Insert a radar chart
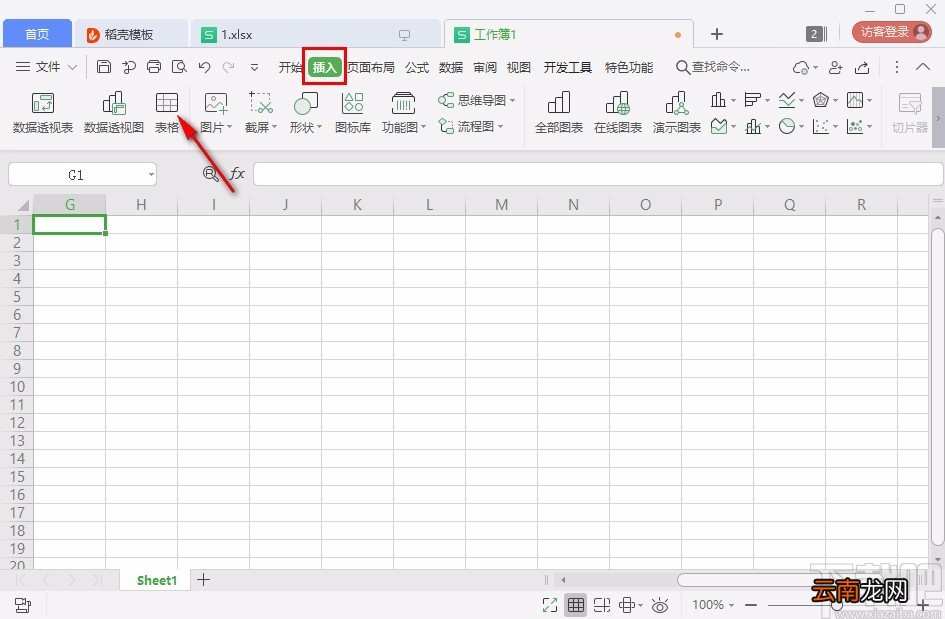This screenshot has height=619, width=945. 820,99
